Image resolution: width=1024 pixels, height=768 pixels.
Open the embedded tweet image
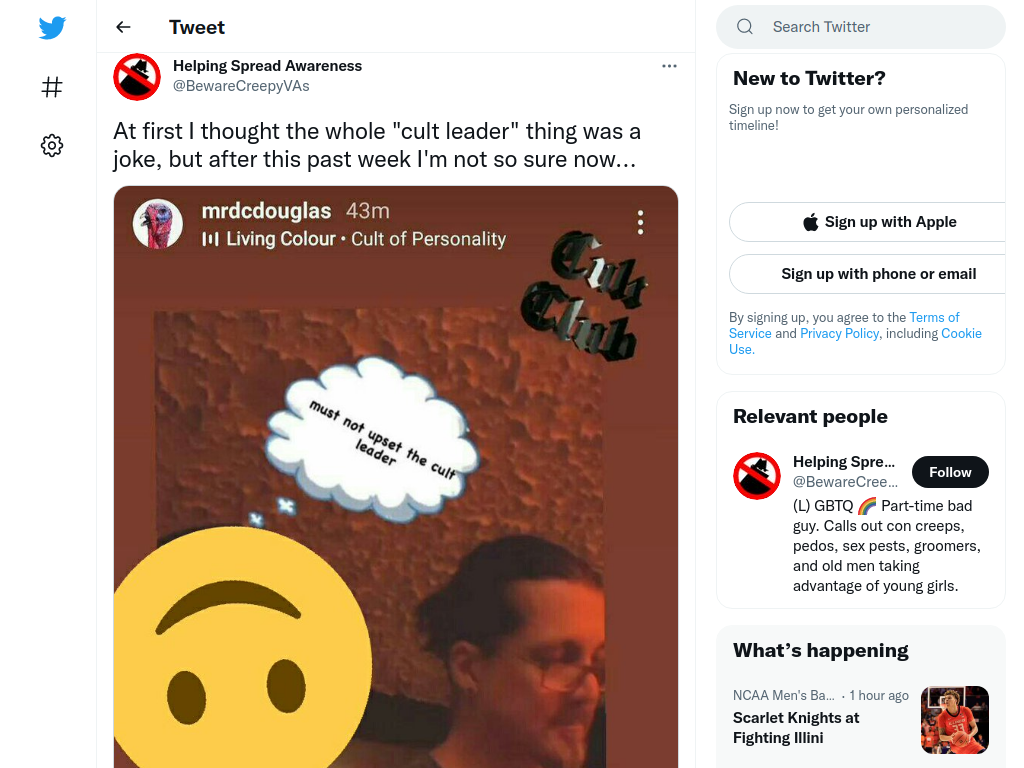pyautogui.click(x=396, y=477)
